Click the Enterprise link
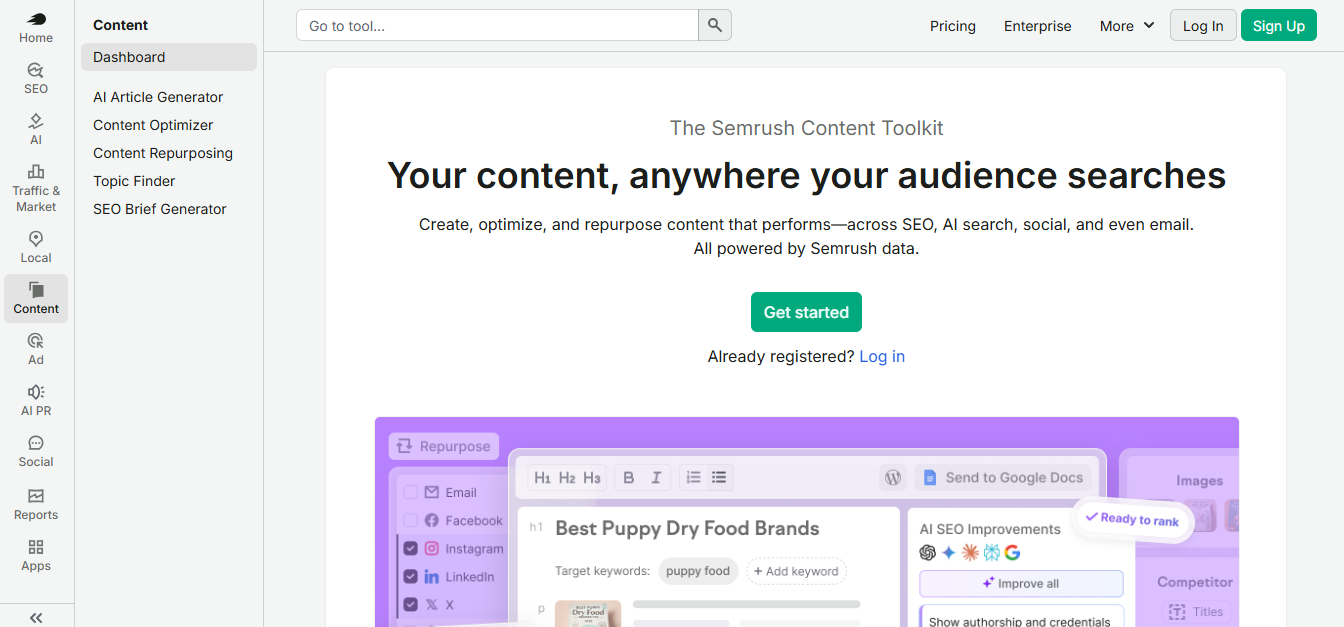Image resolution: width=1344 pixels, height=627 pixels. click(x=1038, y=26)
